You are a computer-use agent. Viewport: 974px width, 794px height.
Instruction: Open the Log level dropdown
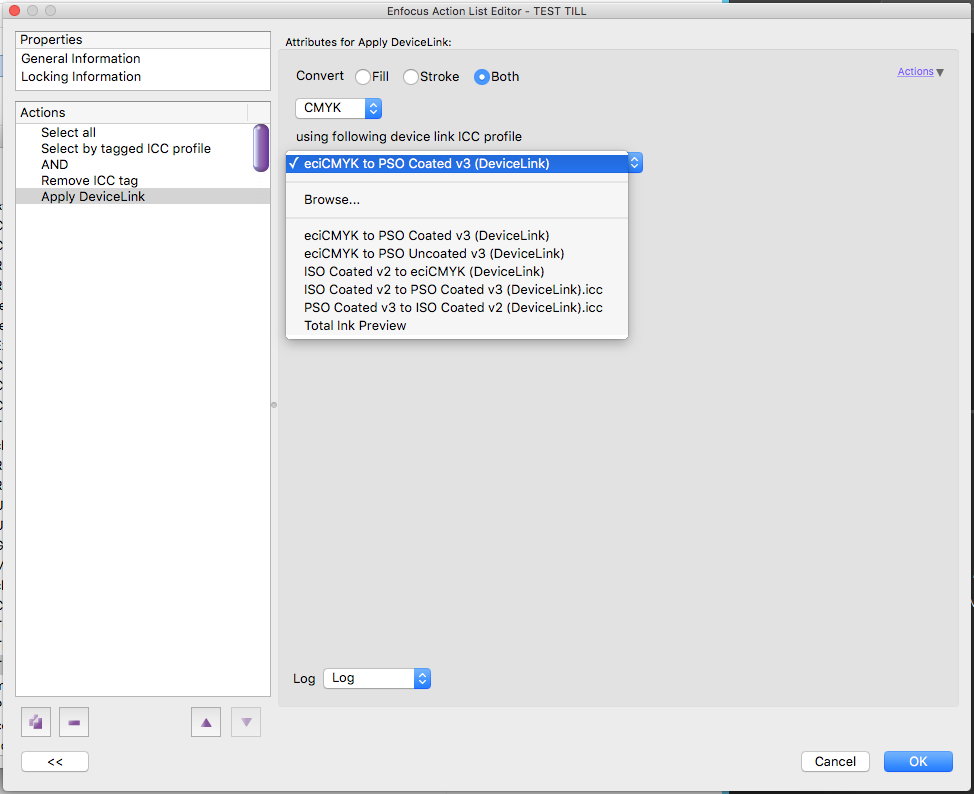(x=377, y=678)
